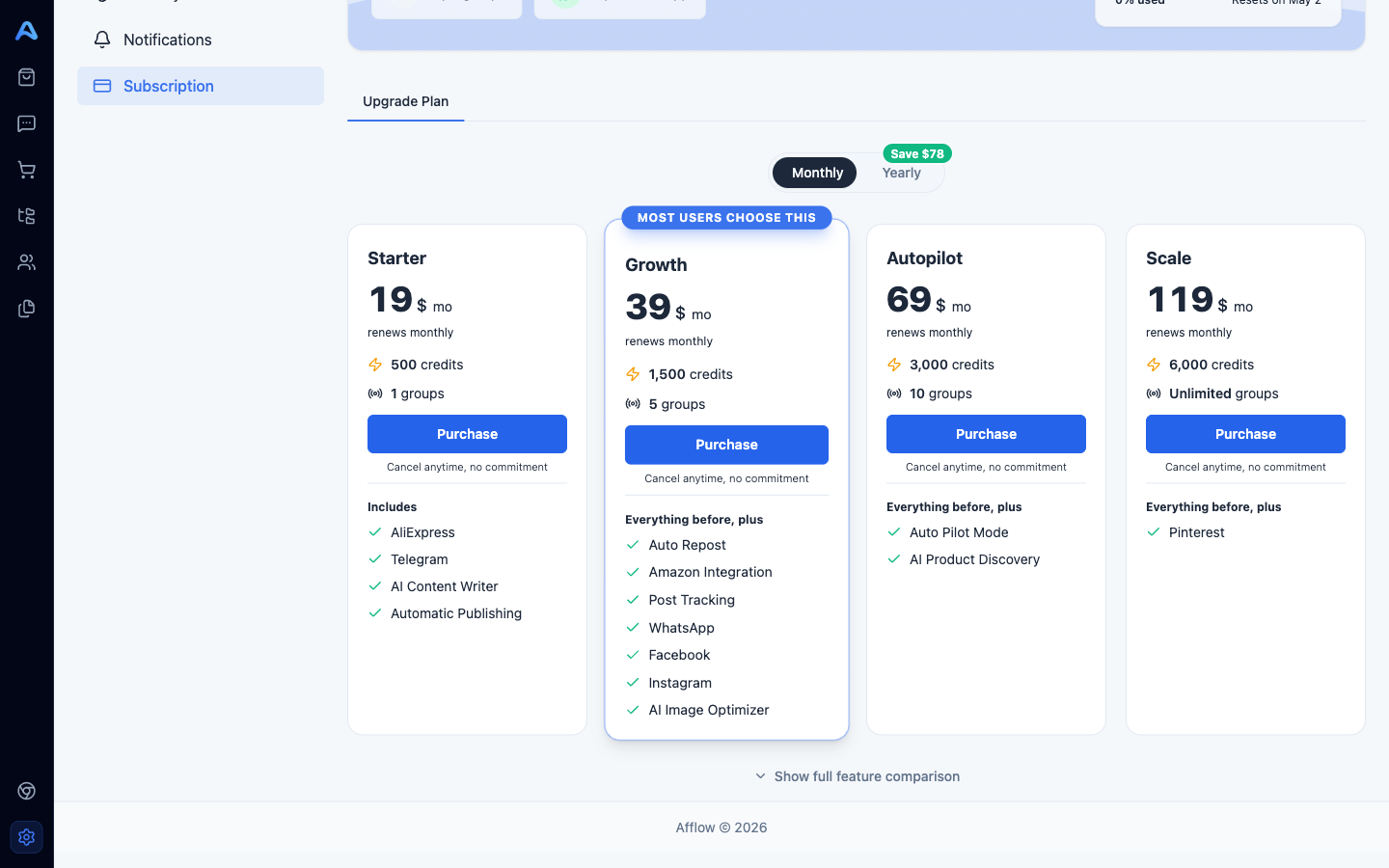Select the Monthly billing option

pos(814,172)
